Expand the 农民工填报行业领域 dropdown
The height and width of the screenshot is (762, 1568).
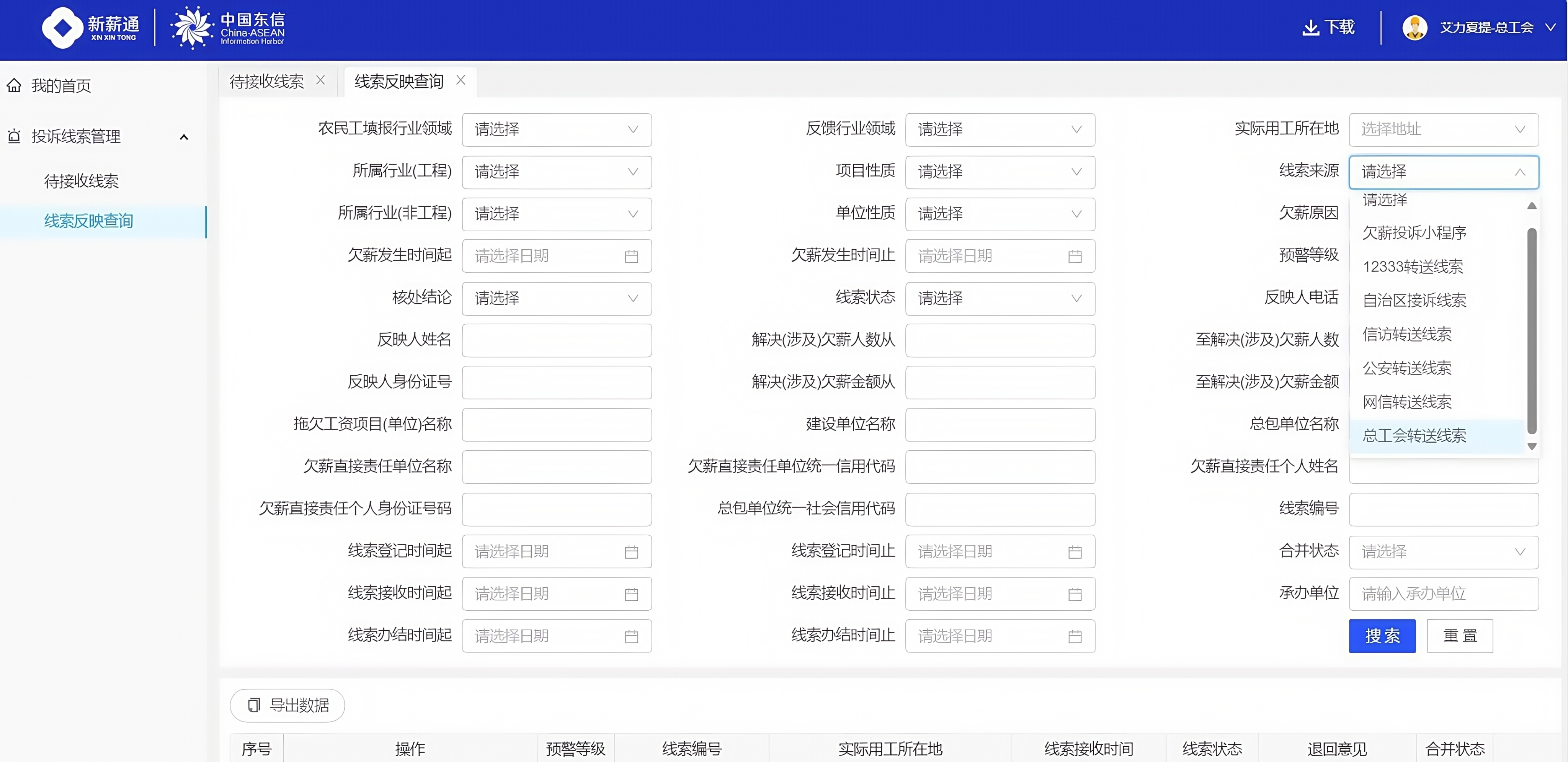(x=556, y=130)
